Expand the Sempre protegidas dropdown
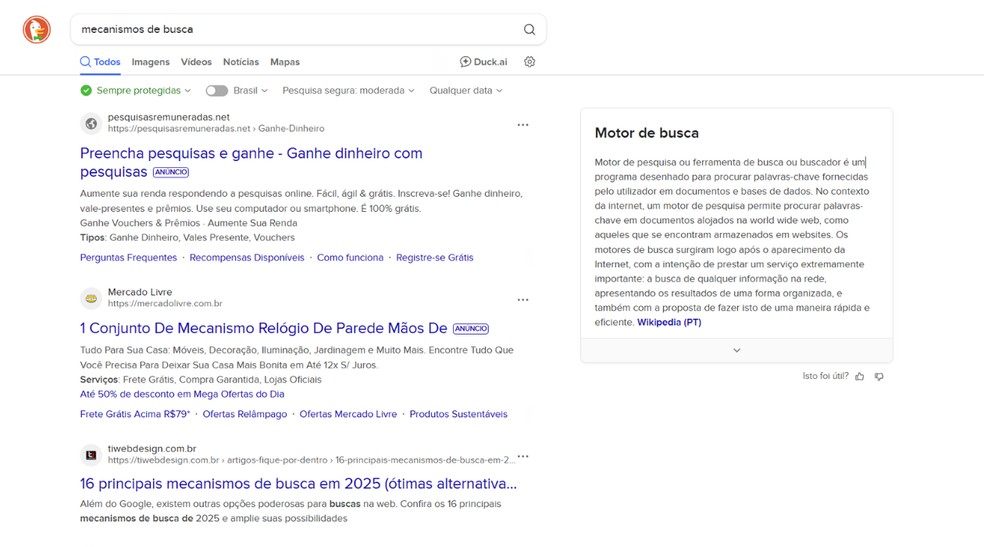984x547 pixels. click(x=144, y=90)
